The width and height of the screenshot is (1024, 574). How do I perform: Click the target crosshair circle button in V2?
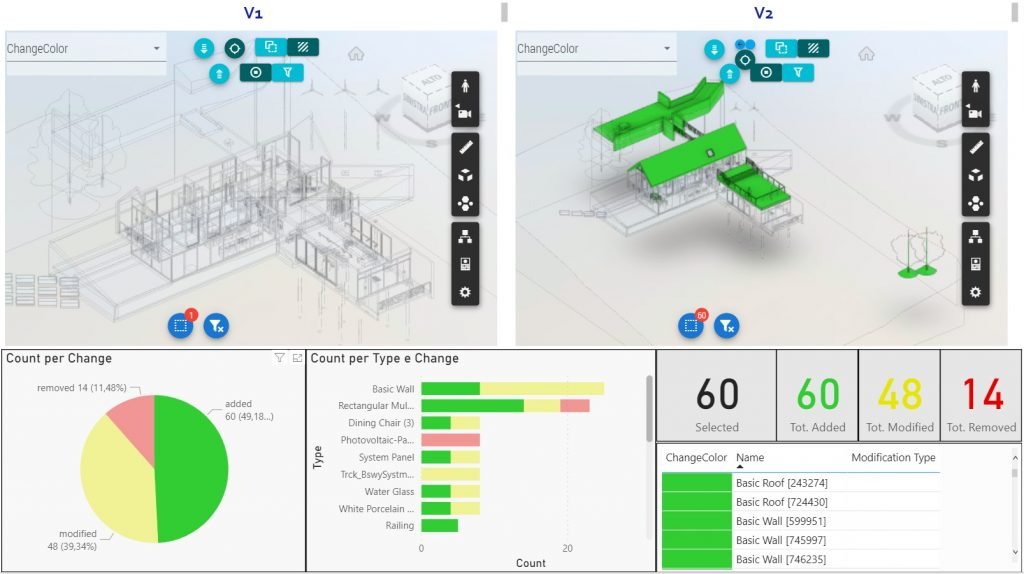(x=744, y=60)
